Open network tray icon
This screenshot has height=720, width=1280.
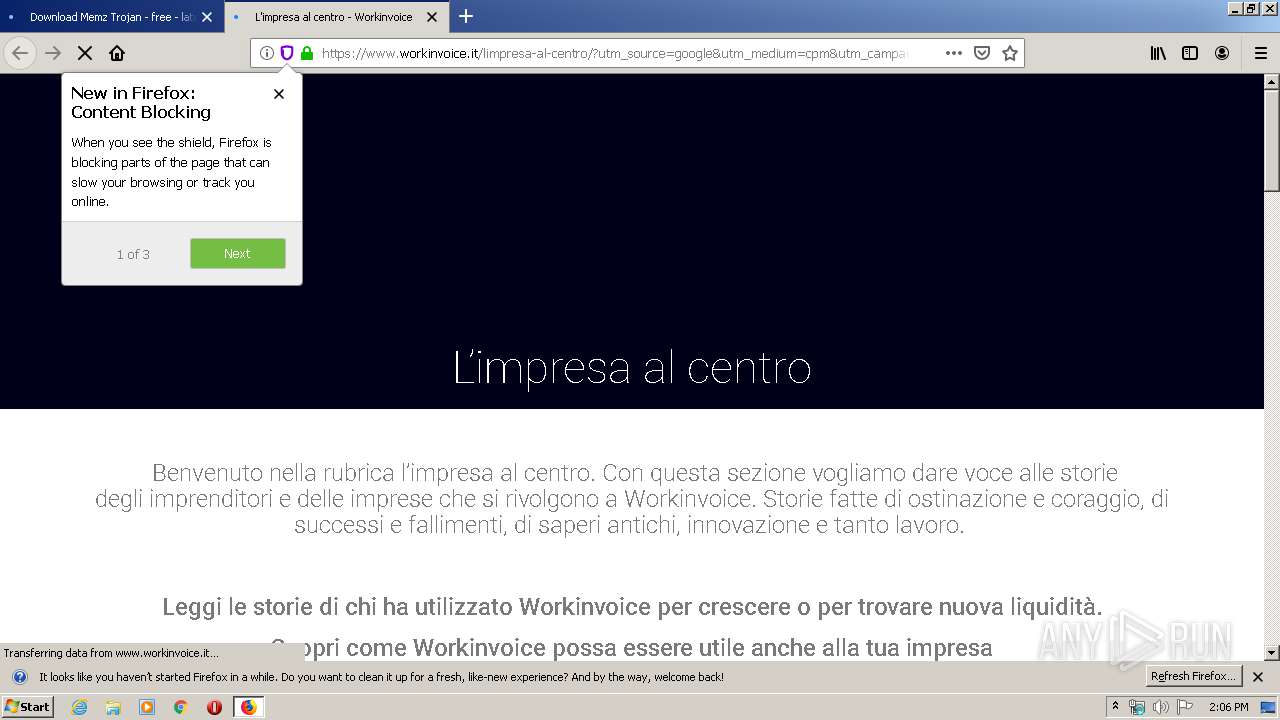coord(1137,707)
